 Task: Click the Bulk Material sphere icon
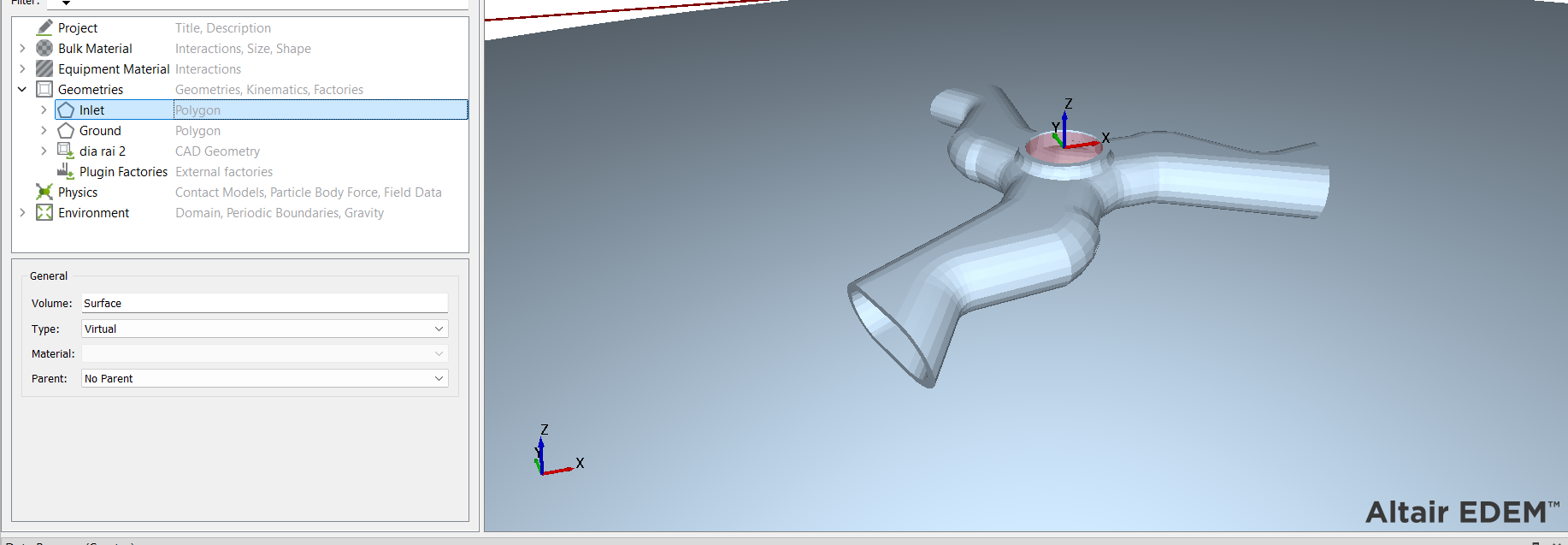[x=44, y=48]
